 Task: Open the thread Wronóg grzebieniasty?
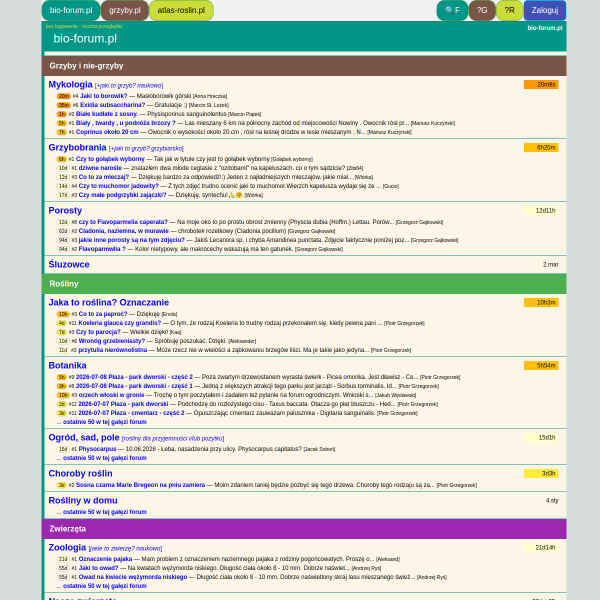point(112,341)
